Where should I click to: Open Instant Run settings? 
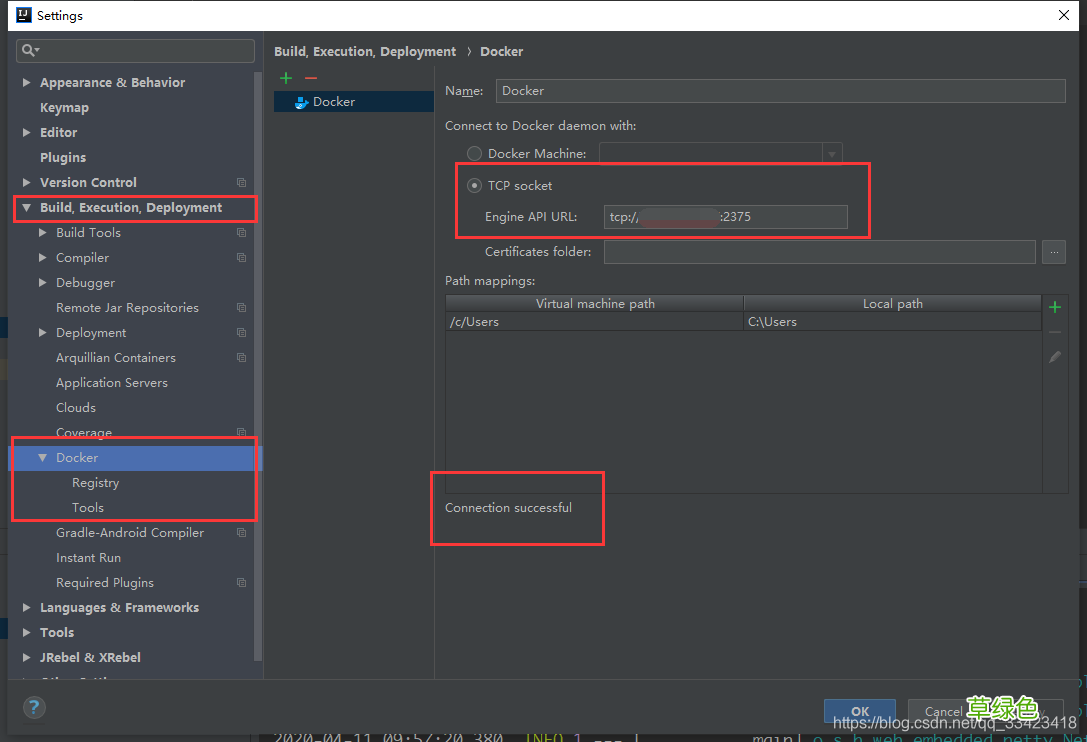88,558
